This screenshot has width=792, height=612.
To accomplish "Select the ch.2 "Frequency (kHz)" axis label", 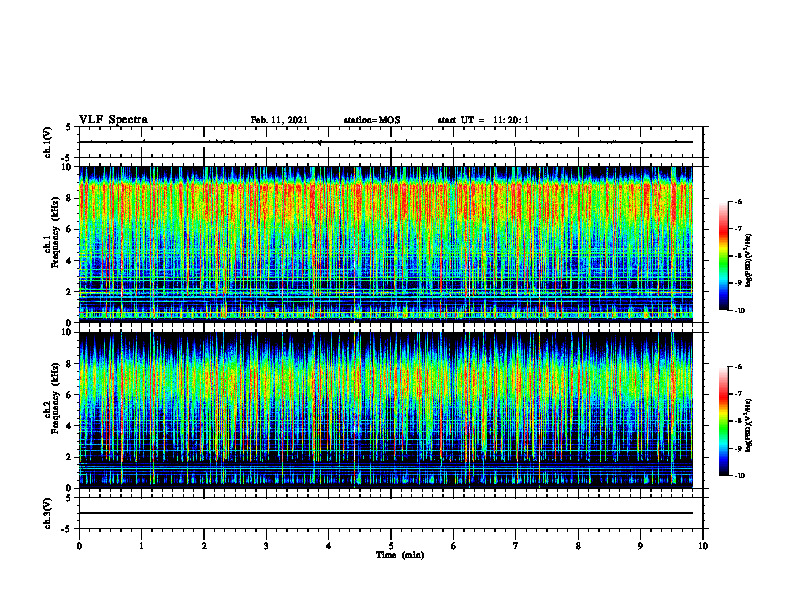I will 55,398.
